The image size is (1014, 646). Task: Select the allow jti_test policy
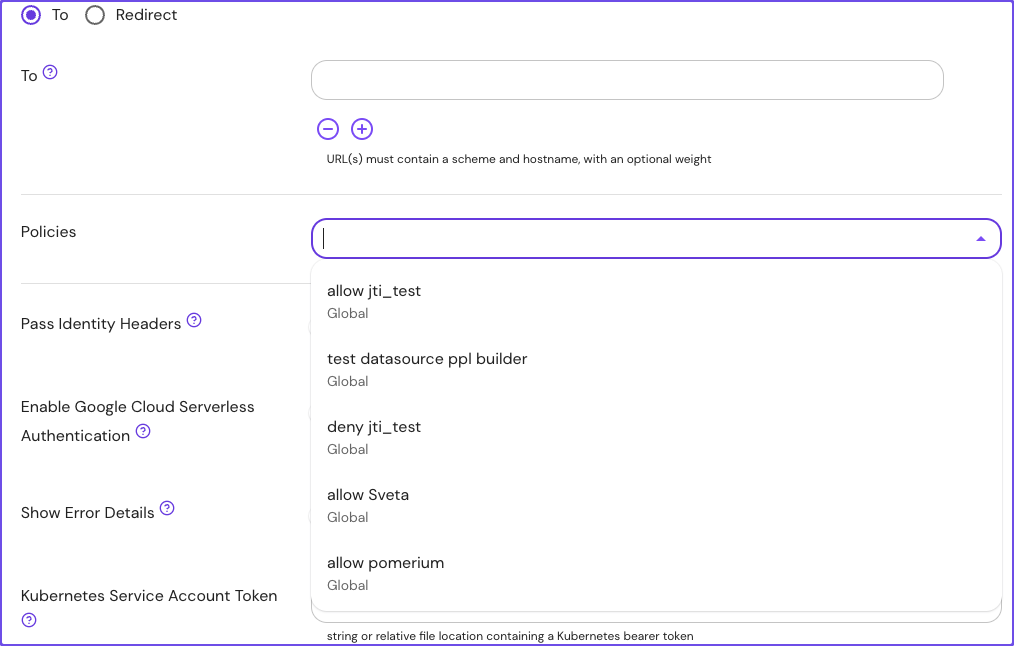point(376,290)
